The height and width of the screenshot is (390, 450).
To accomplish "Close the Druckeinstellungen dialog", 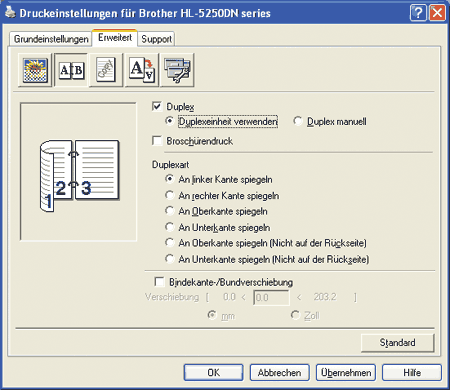I will [x=437, y=13].
